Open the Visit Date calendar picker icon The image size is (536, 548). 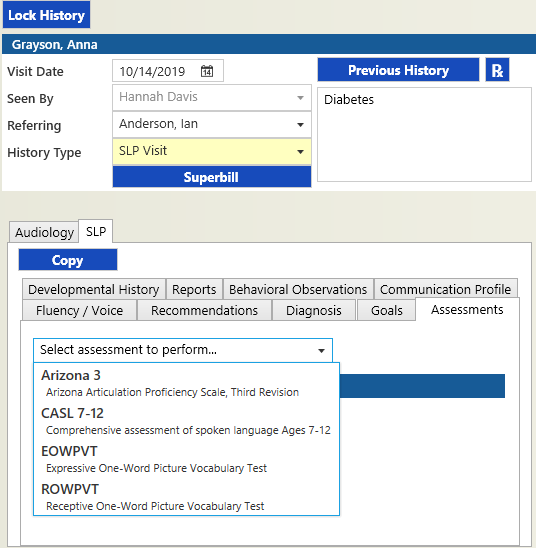coord(207,71)
